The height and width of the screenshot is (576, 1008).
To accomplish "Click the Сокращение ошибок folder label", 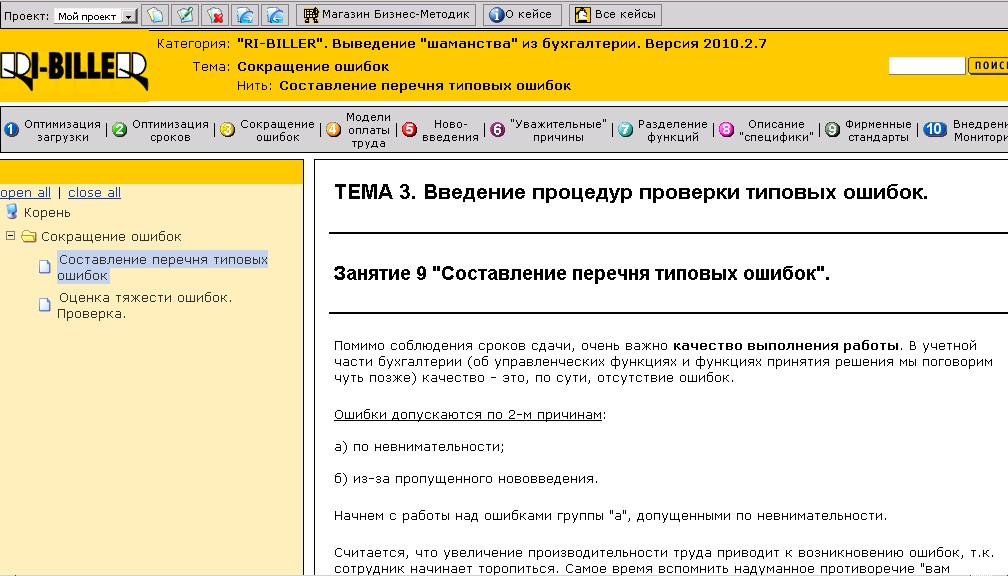I will click(x=111, y=237).
